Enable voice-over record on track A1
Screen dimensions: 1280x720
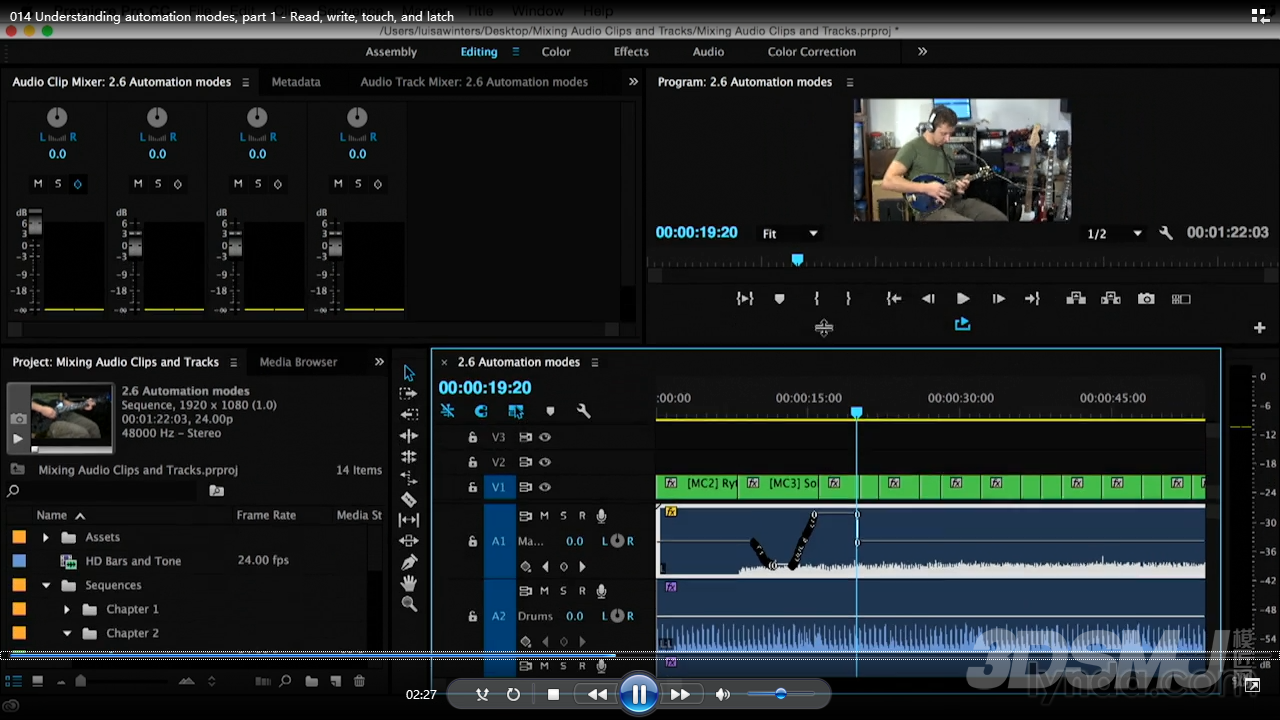click(601, 516)
